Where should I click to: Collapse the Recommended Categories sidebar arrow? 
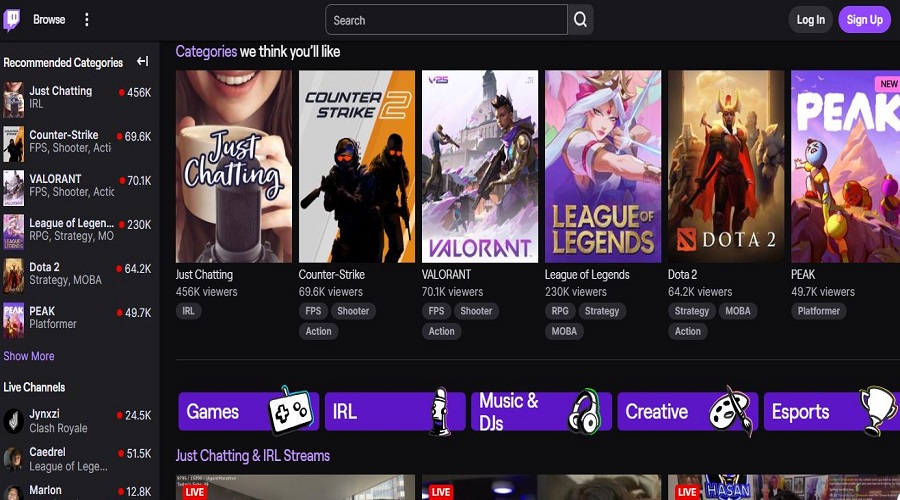143,61
